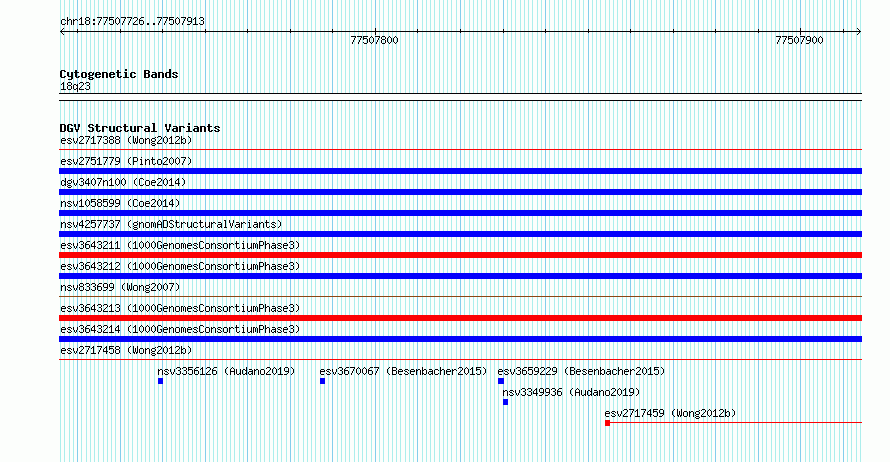Click the esv3643214 blue variant bar

460,339
